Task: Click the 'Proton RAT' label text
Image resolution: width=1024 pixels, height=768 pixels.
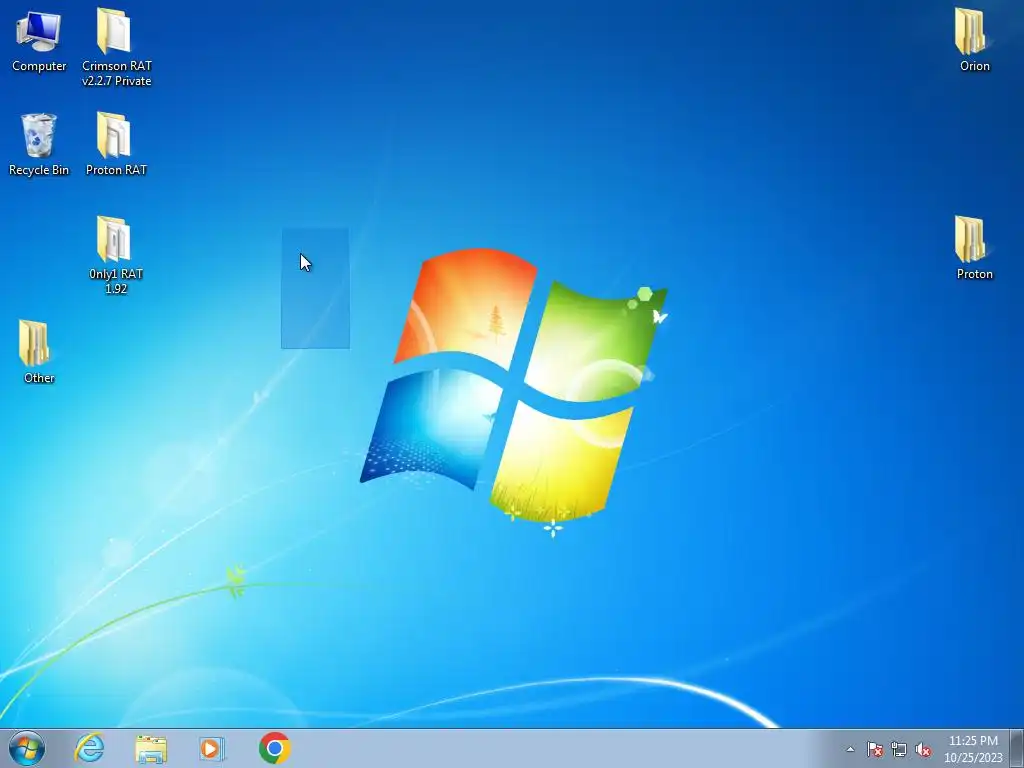Action: pos(116,170)
